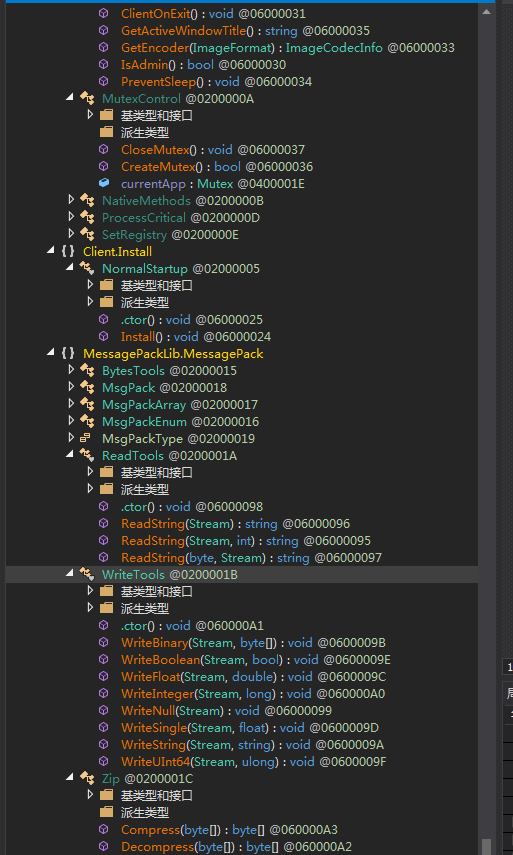
Task: Click the currentApp field icon
Action: (x=104, y=183)
